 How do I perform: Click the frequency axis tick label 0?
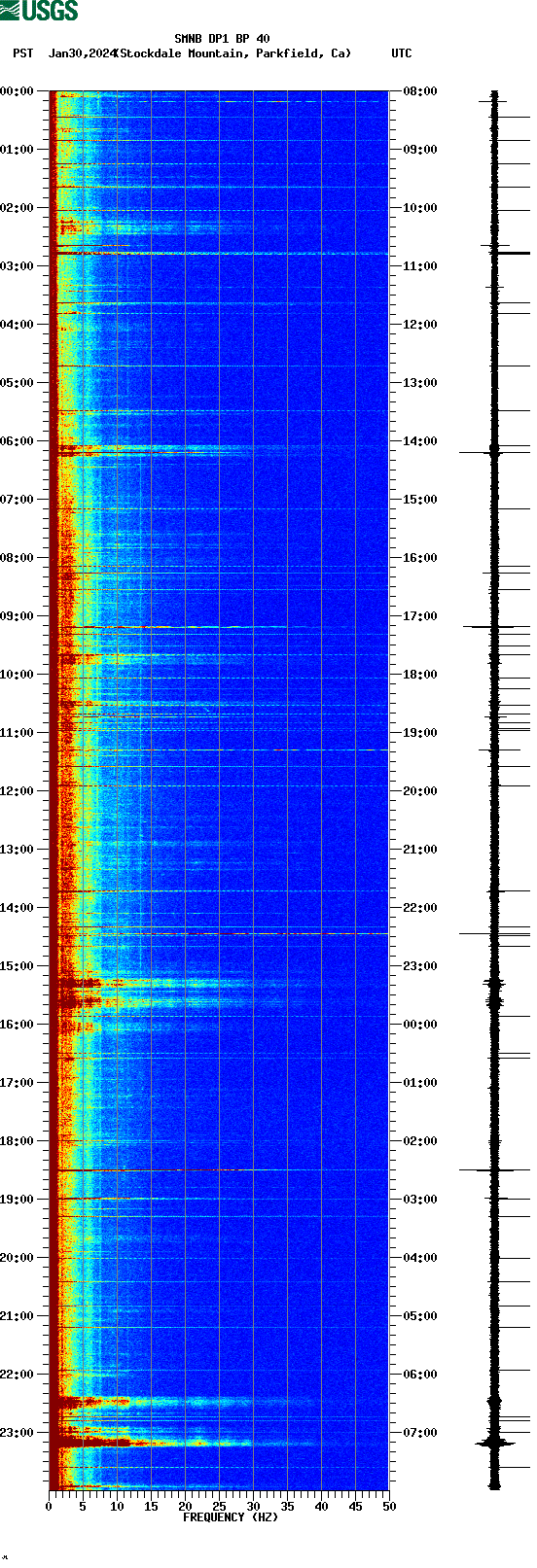coord(49,1507)
